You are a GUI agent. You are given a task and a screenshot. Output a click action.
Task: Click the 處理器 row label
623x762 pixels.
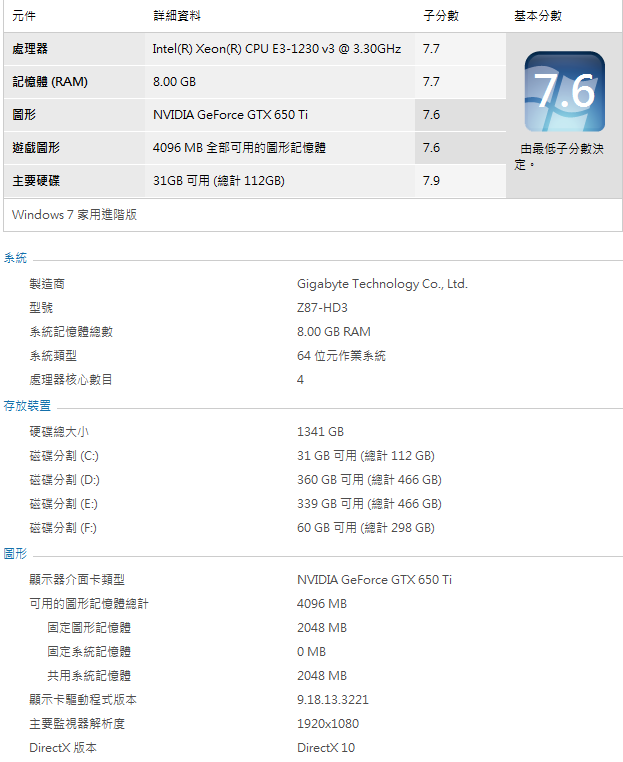coord(30,49)
